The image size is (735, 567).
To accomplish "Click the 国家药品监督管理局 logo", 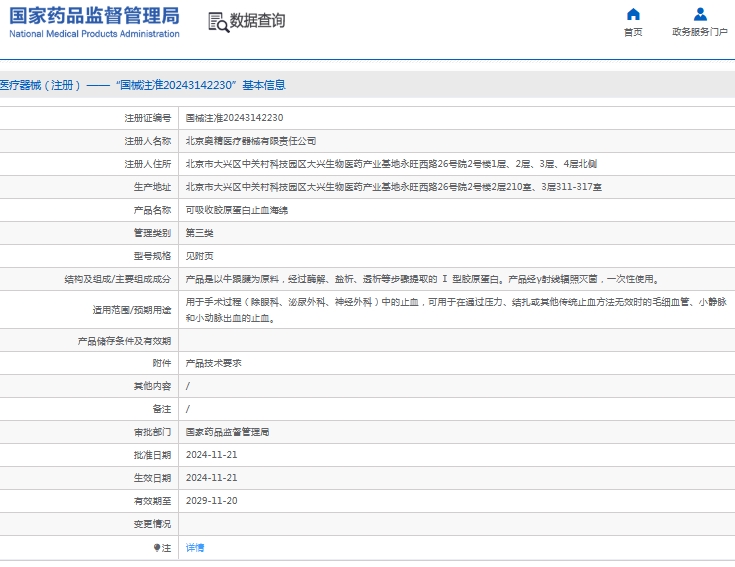I will (94, 15).
